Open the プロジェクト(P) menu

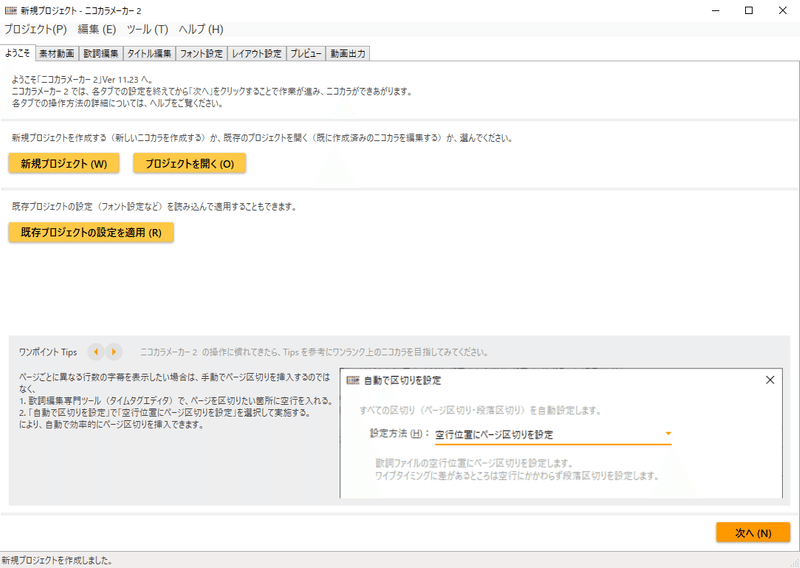click(35, 29)
